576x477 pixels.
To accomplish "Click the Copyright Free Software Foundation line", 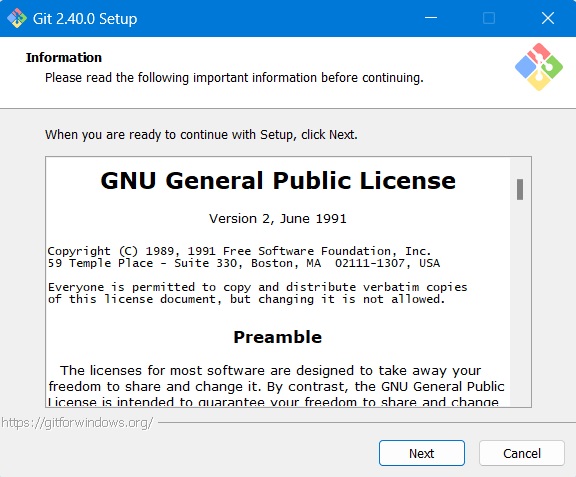I will click(239, 251).
